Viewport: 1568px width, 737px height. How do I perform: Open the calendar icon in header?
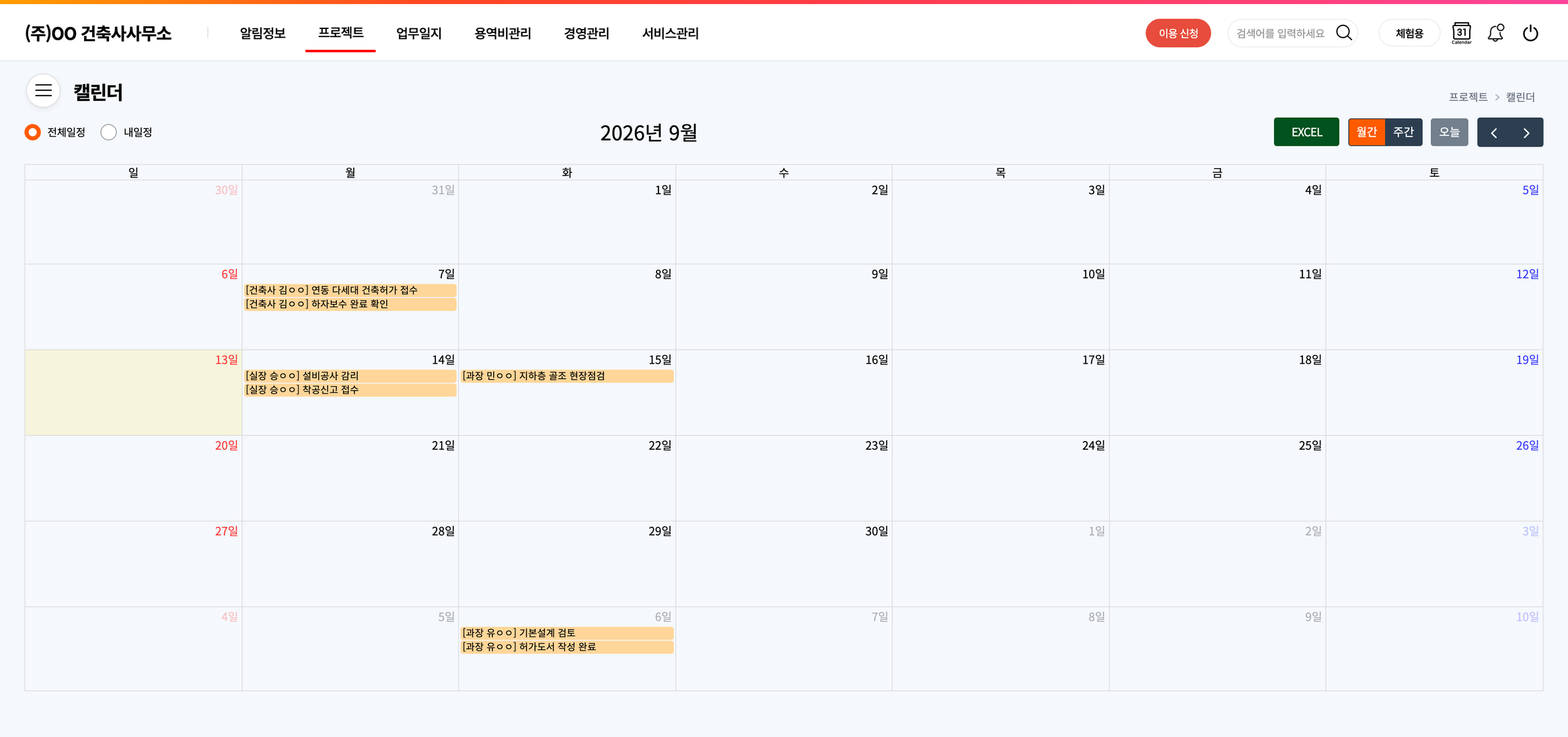[1461, 33]
